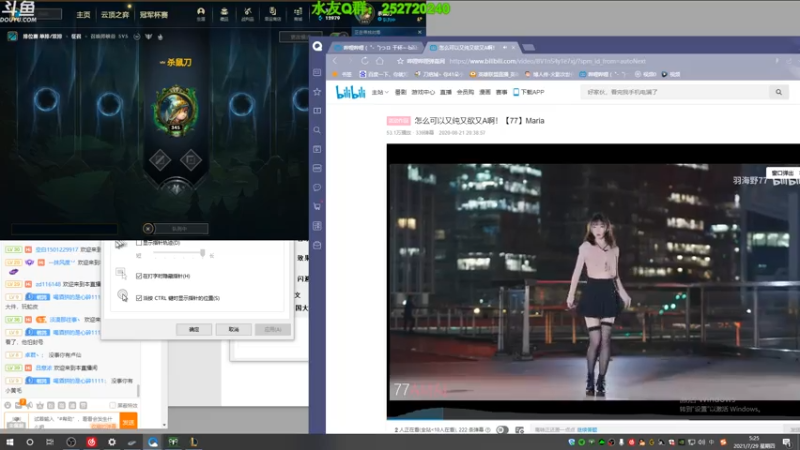Adjust the pointer trail length slider

pyautogui.click(x=203, y=254)
